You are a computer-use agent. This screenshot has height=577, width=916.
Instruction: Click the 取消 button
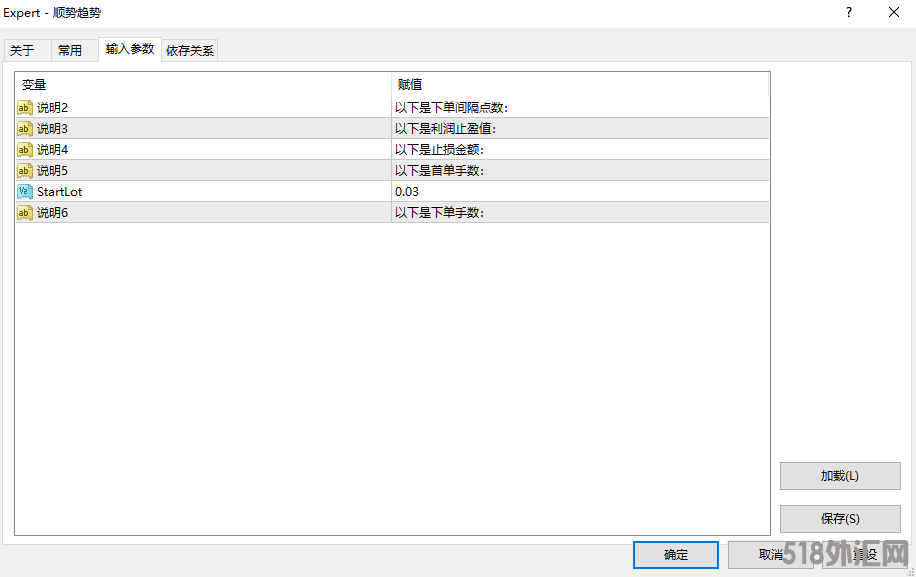[x=771, y=555]
